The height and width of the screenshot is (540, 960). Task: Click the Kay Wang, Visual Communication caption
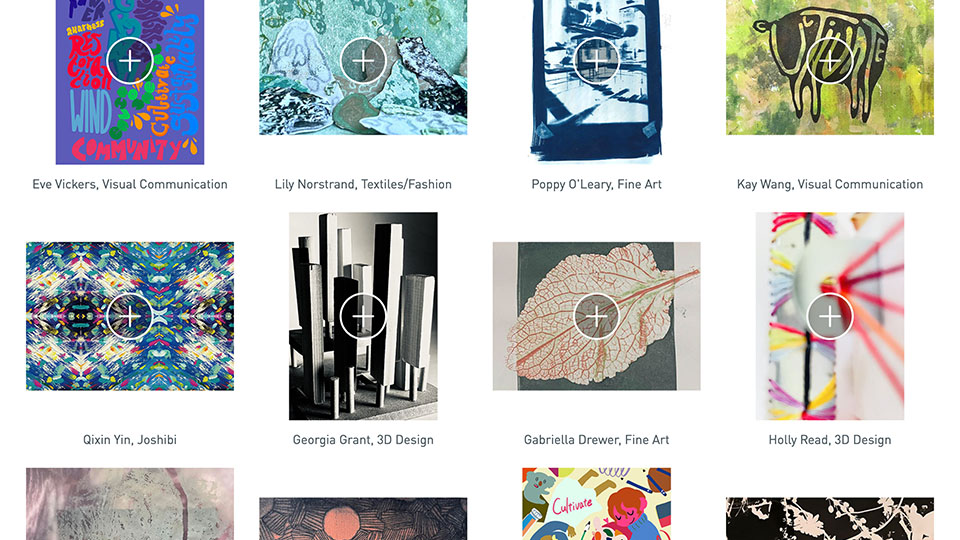coord(830,184)
